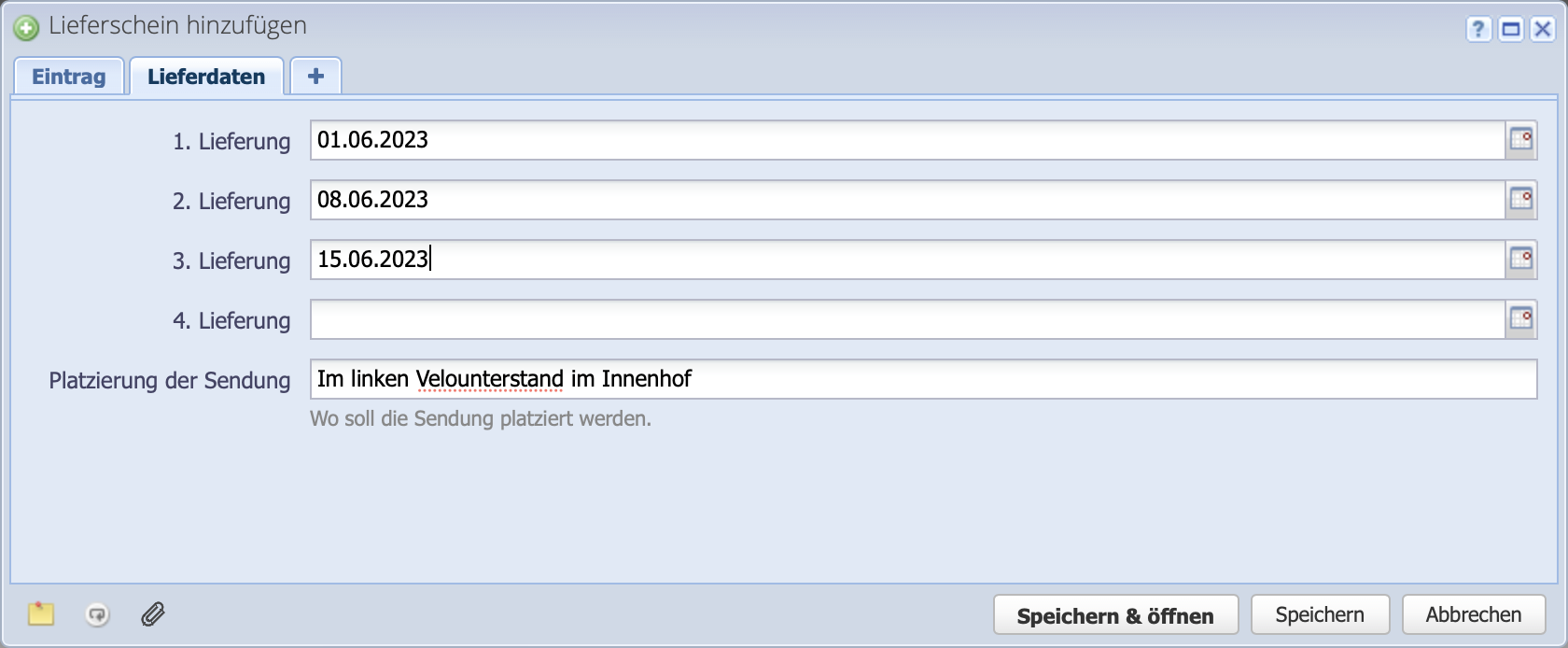Switch to the Eintrag tab

69,77
